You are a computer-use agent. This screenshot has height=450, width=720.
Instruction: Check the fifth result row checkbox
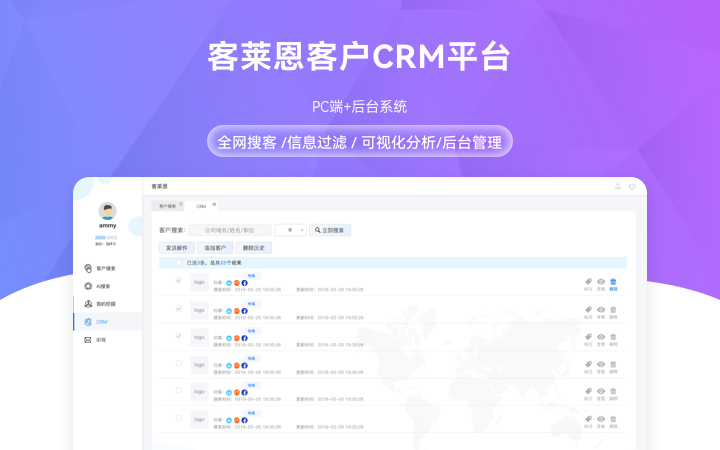click(179, 390)
